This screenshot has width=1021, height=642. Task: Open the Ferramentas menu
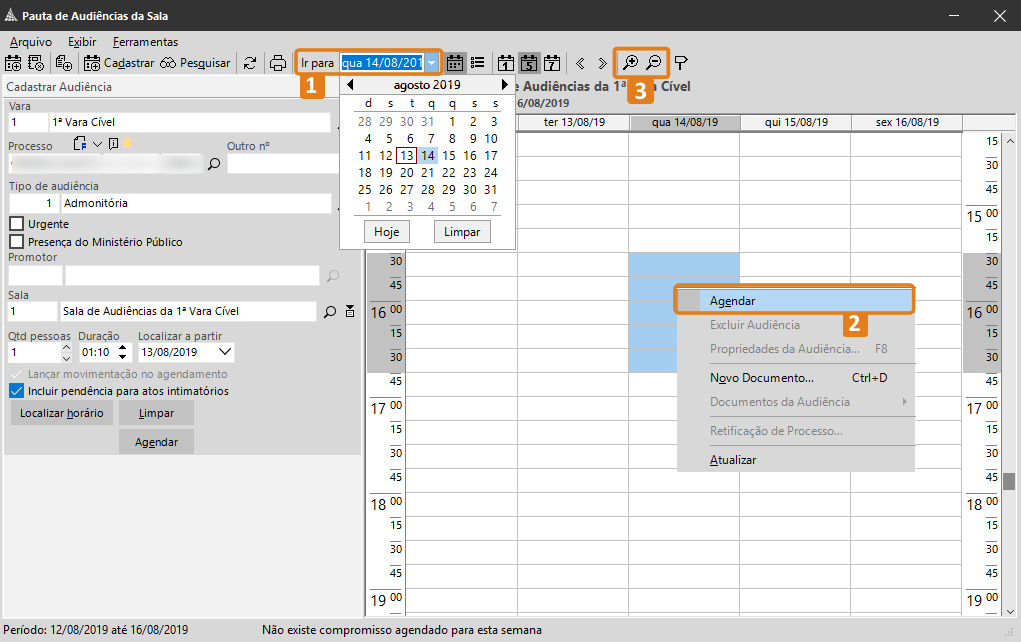[145, 42]
